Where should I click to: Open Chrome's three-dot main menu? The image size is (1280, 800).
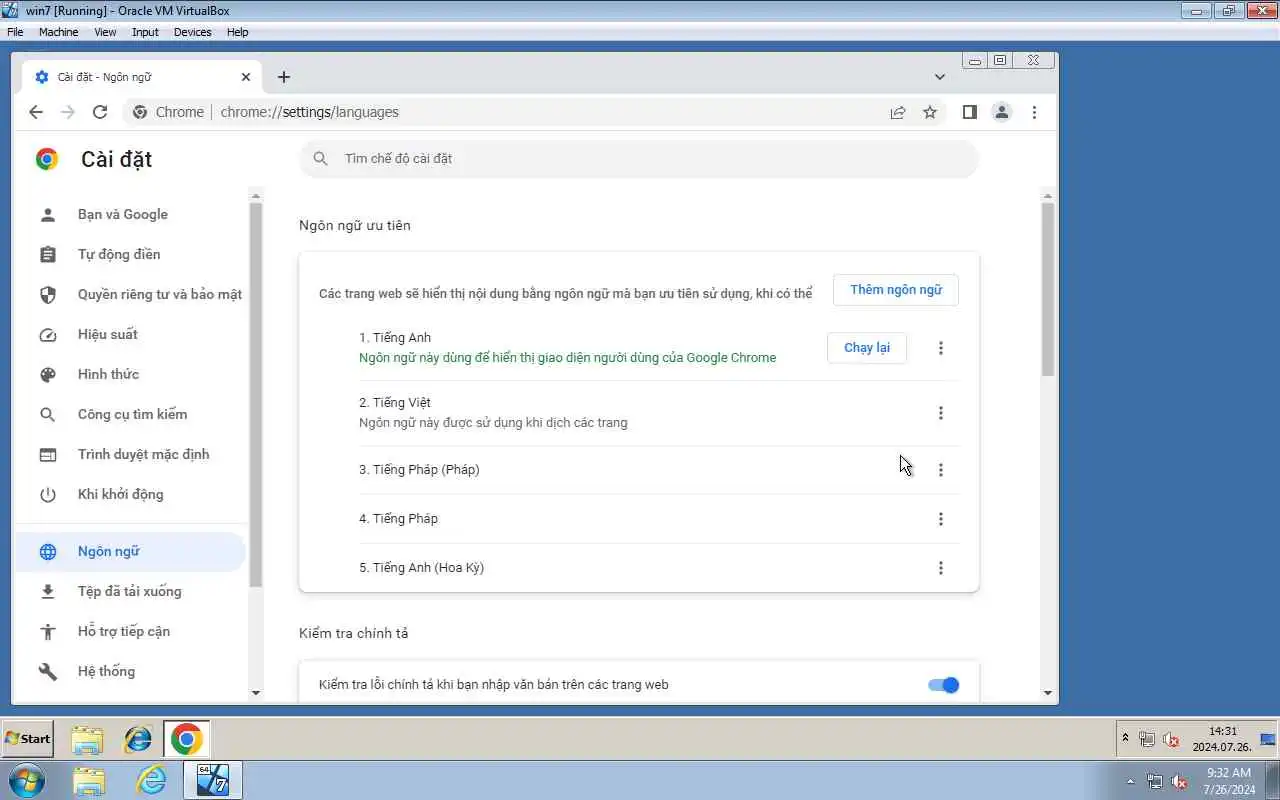(1034, 112)
